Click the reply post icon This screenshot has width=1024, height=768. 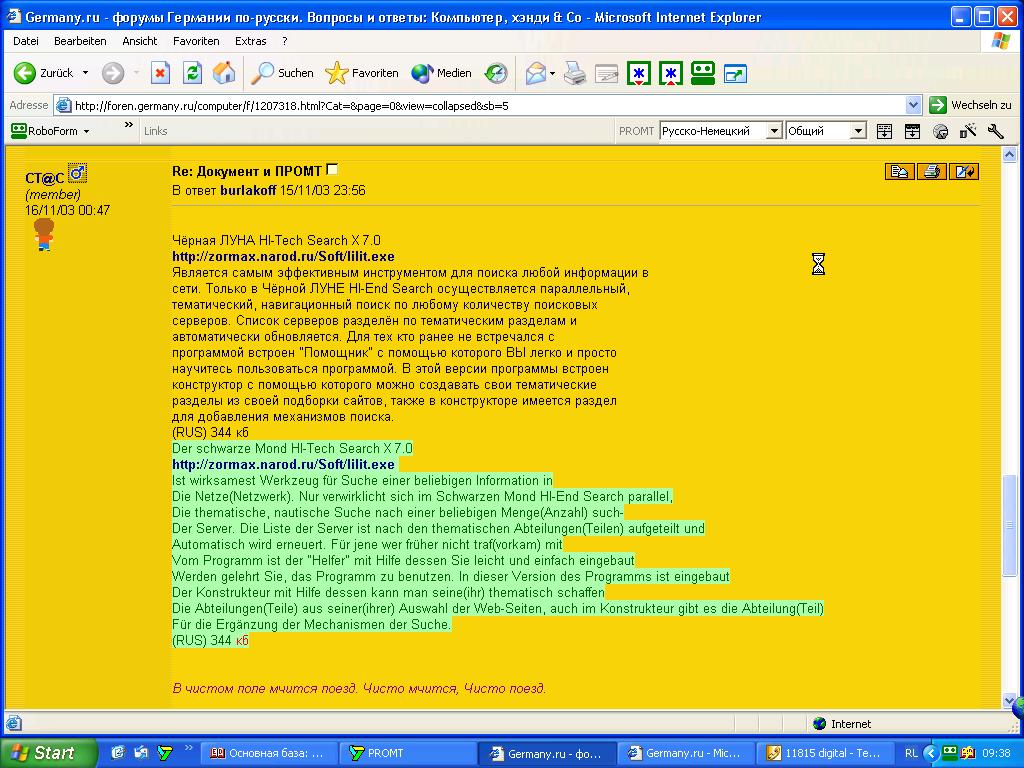click(x=899, y=172)
